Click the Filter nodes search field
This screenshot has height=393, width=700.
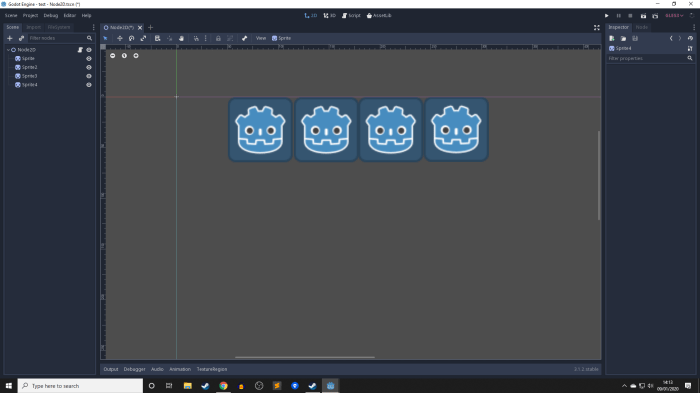click(60, 38)
